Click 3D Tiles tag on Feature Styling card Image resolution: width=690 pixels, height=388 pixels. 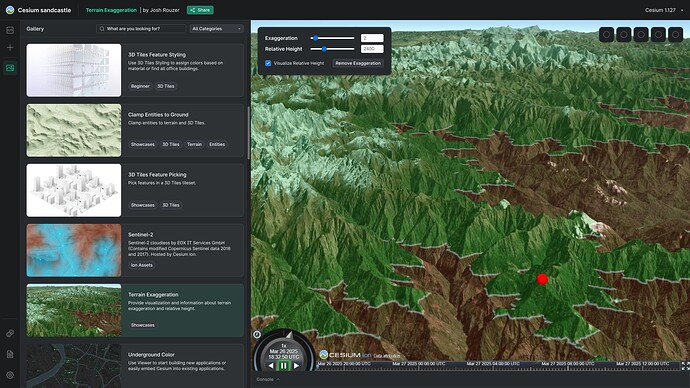(166, 86)
